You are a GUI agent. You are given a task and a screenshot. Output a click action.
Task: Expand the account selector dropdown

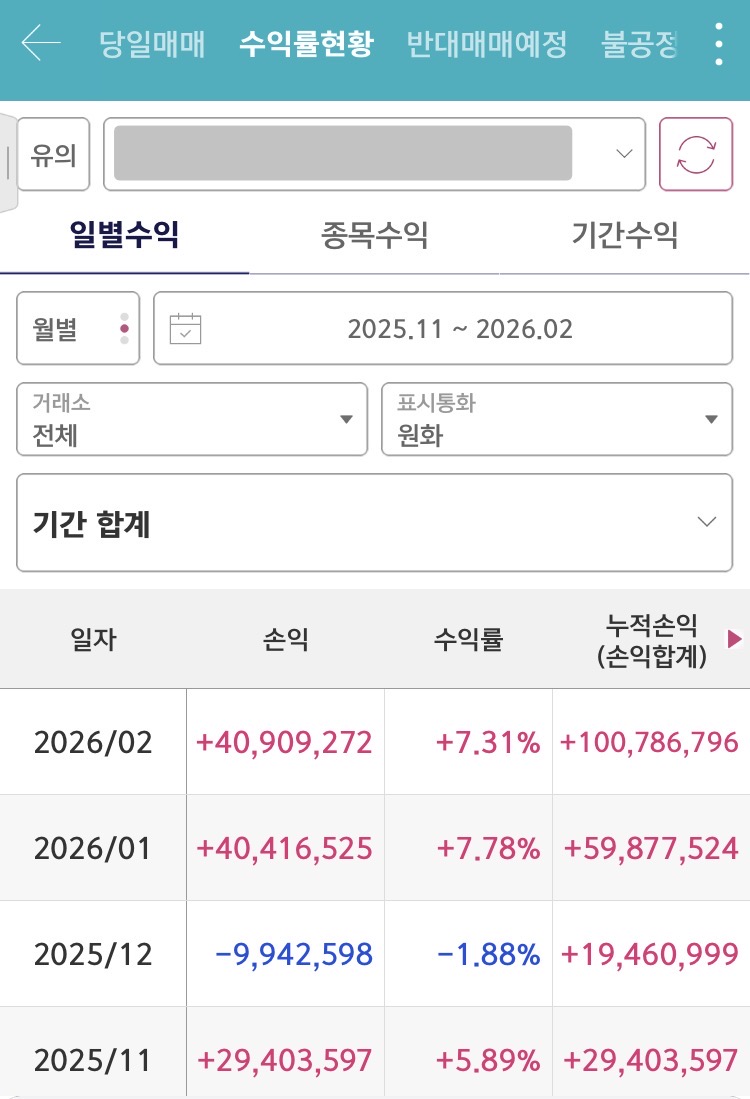[x=624, y=154]
